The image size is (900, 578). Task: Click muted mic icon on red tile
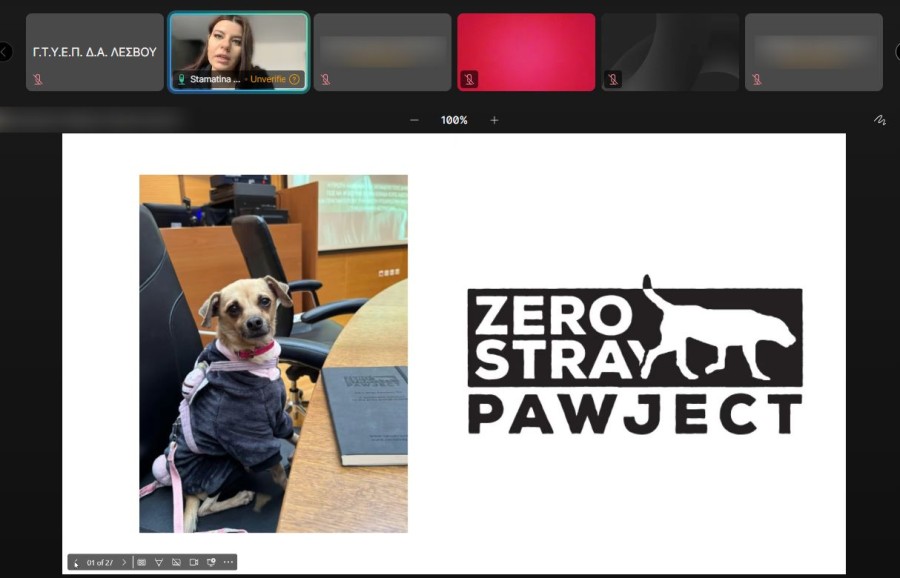tap(469, 79)
